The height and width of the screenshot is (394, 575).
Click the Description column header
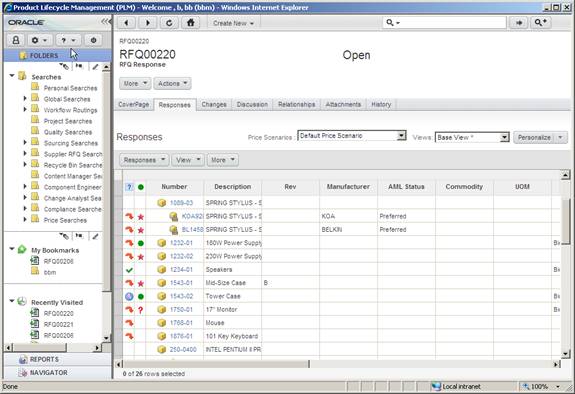pyautogui.click(x=232, y=187)
